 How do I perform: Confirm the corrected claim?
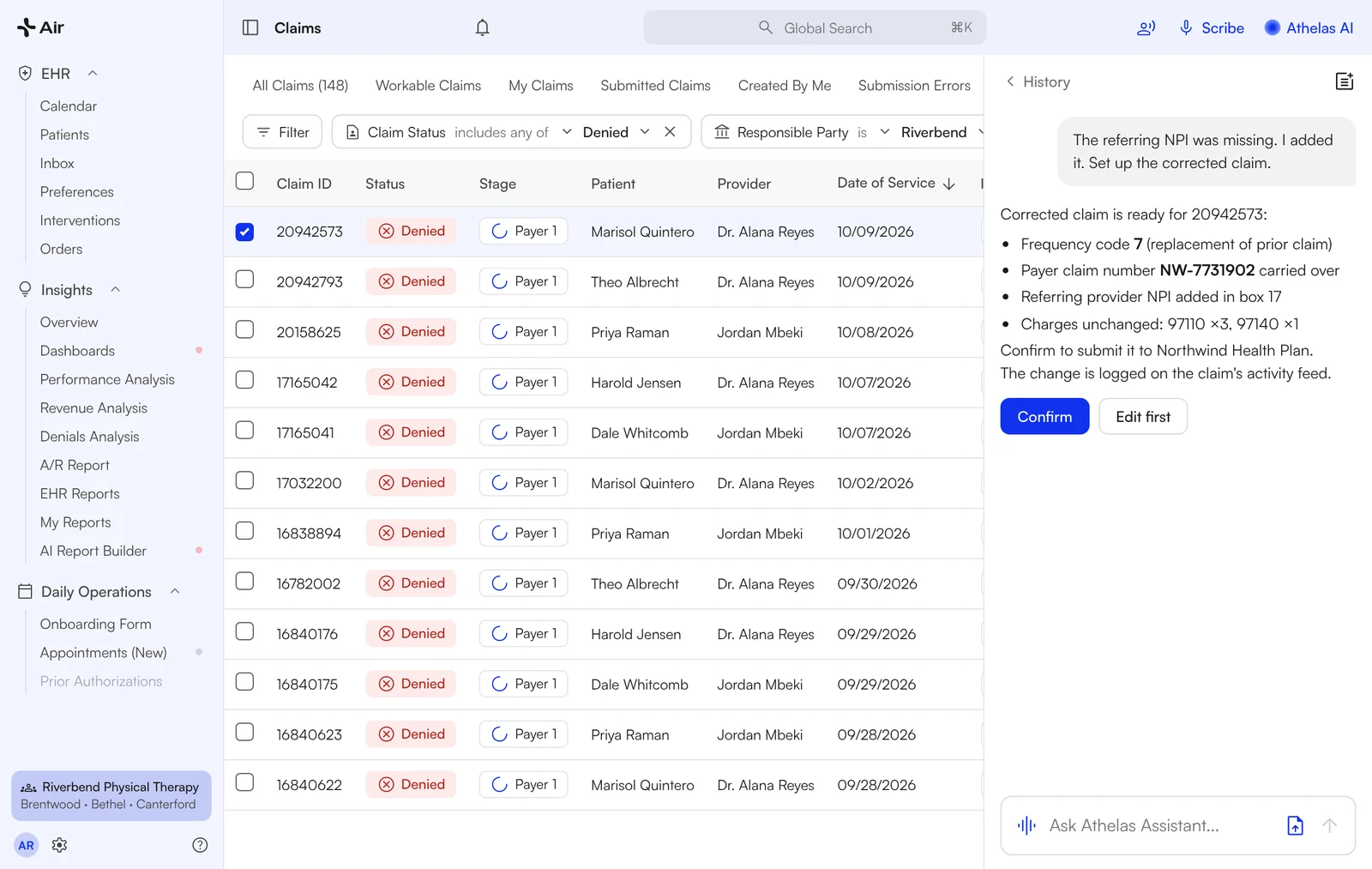coord(1044,417)
